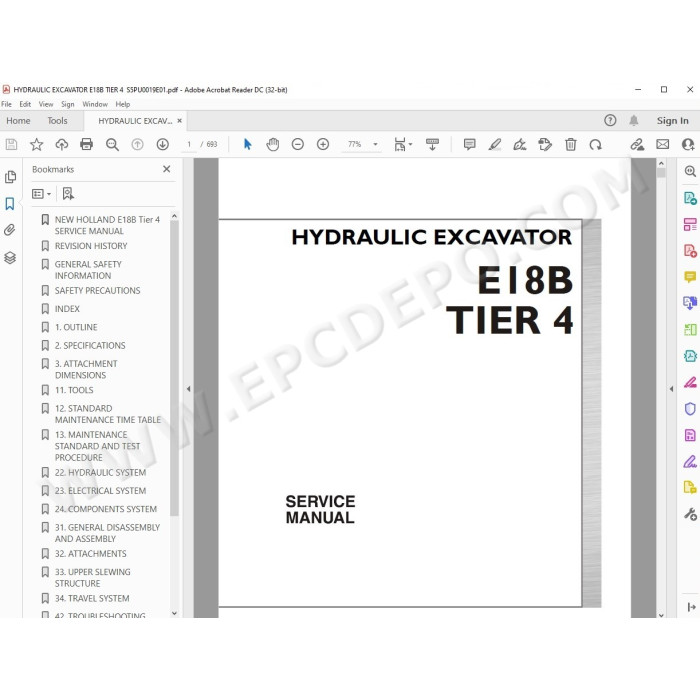Collapse the left navigation pane arrow
Screen dimensions: 700x700
click(188, 389)
